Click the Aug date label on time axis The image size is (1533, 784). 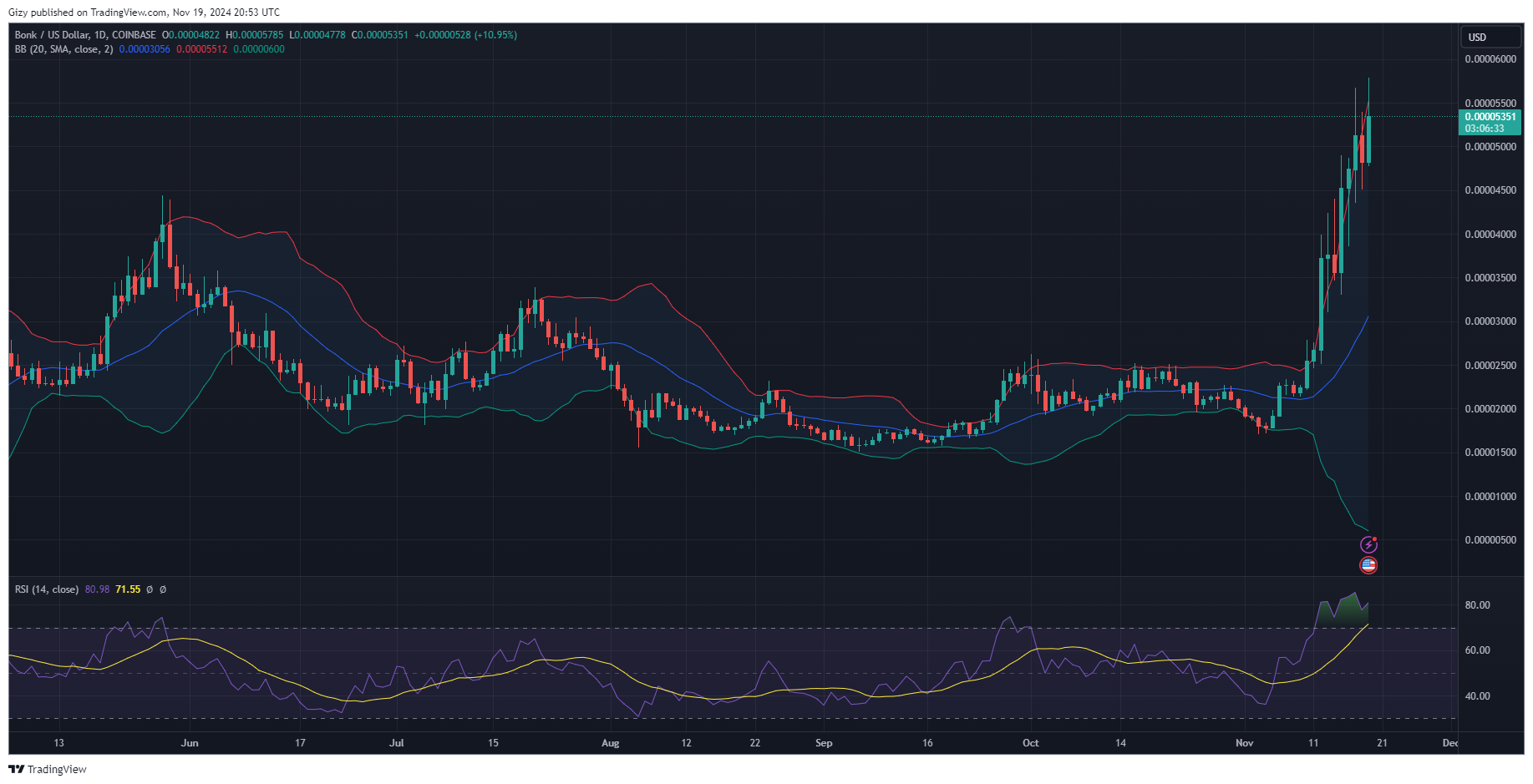click(611, 743)
